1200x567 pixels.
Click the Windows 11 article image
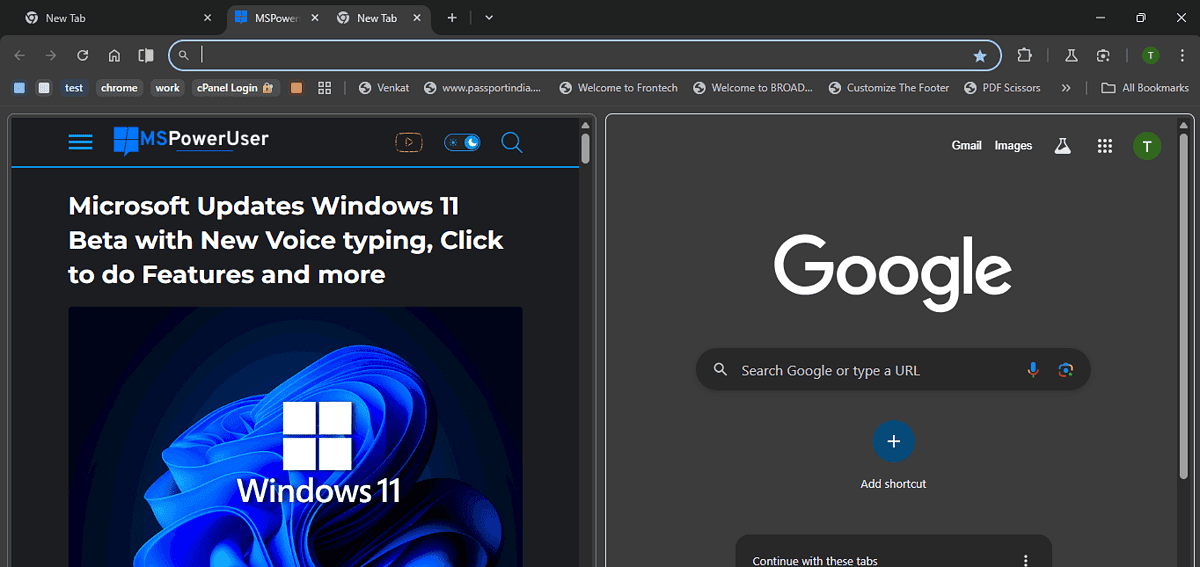(295, 436)
